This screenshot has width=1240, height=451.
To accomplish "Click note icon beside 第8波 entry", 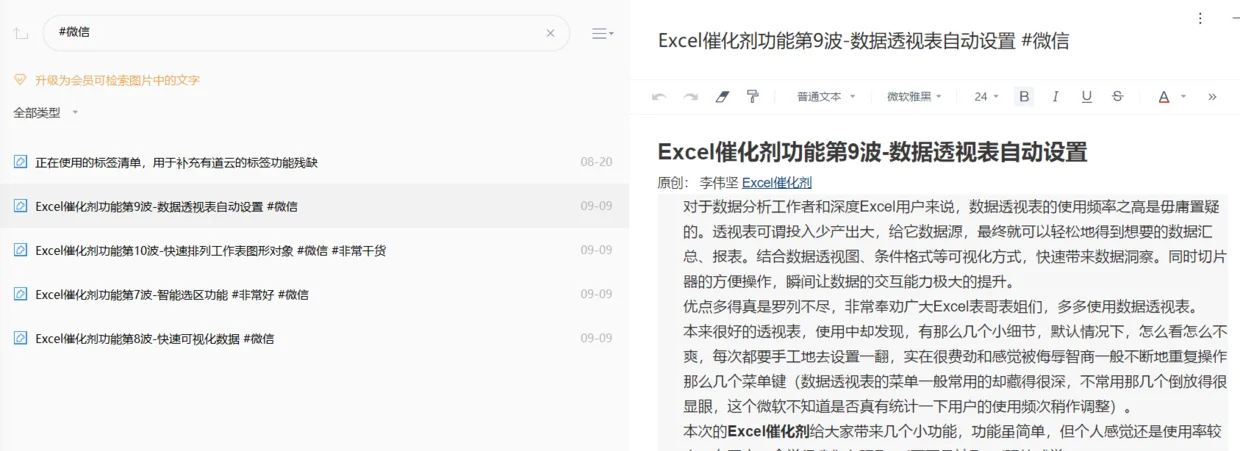I will pyautogui.click(x=20, y=338).
